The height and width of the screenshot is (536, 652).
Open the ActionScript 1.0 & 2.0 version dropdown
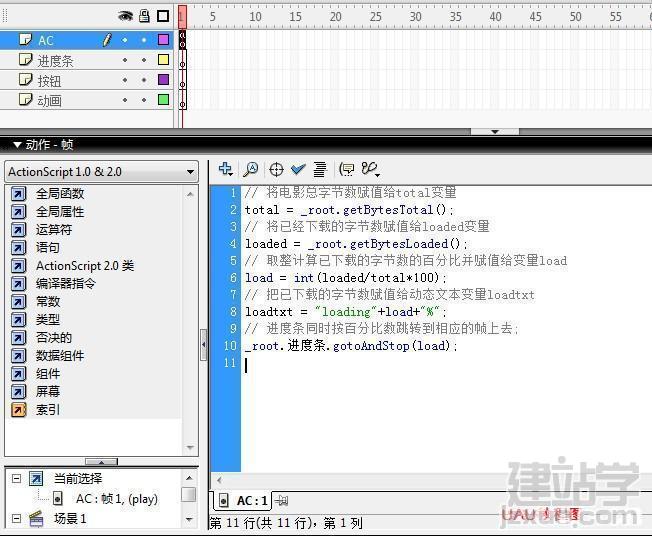tap(101, 172)
